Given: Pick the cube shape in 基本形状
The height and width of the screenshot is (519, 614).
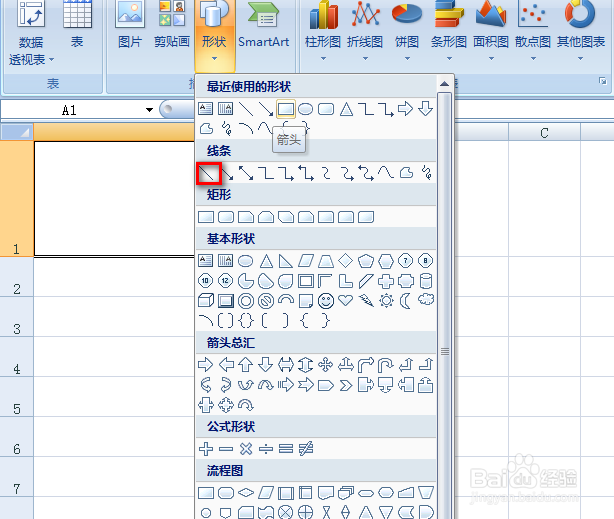Looking at the screenshot, I should click(x=206, y=301).
